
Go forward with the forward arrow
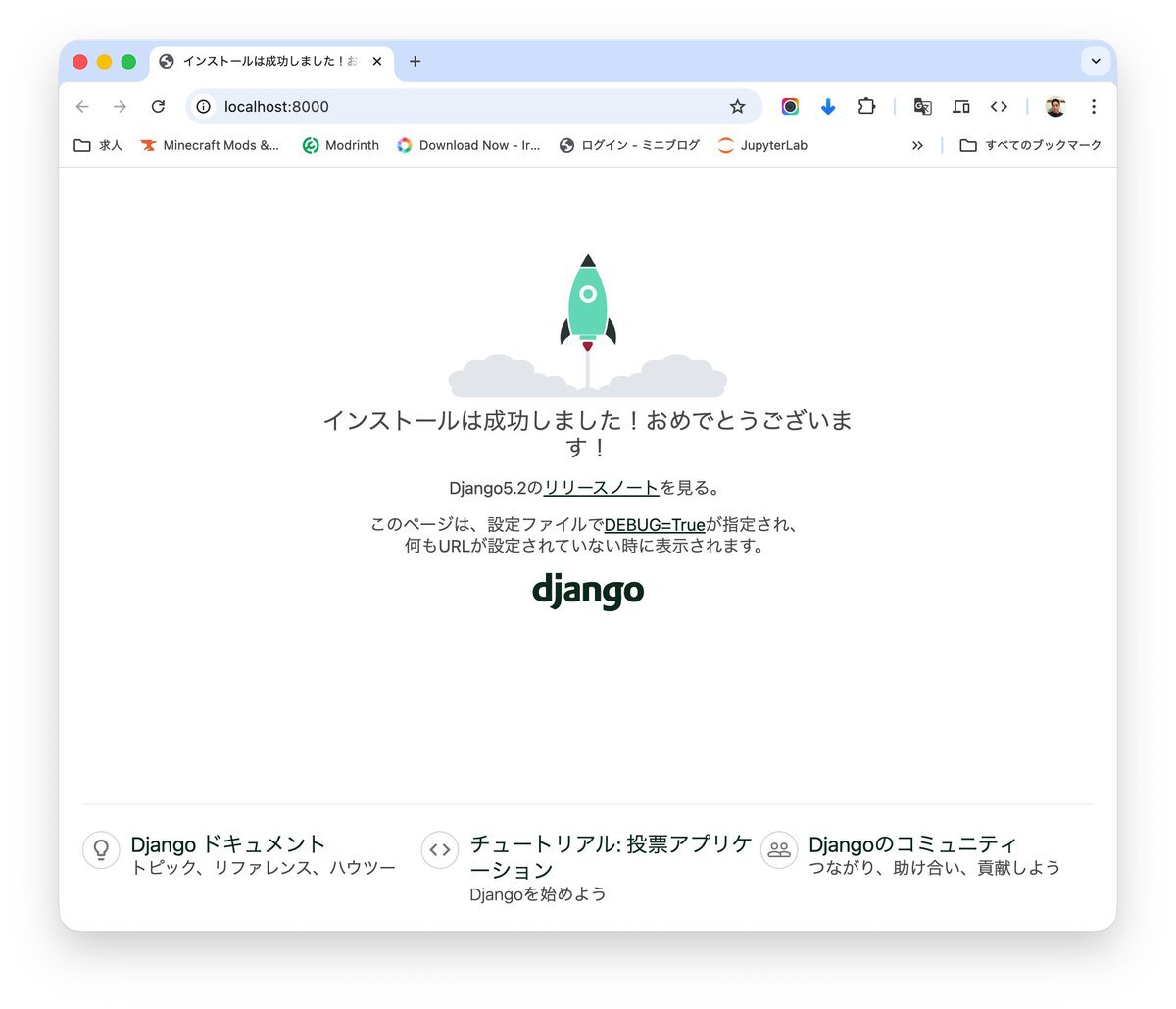(x=120, y=106)
